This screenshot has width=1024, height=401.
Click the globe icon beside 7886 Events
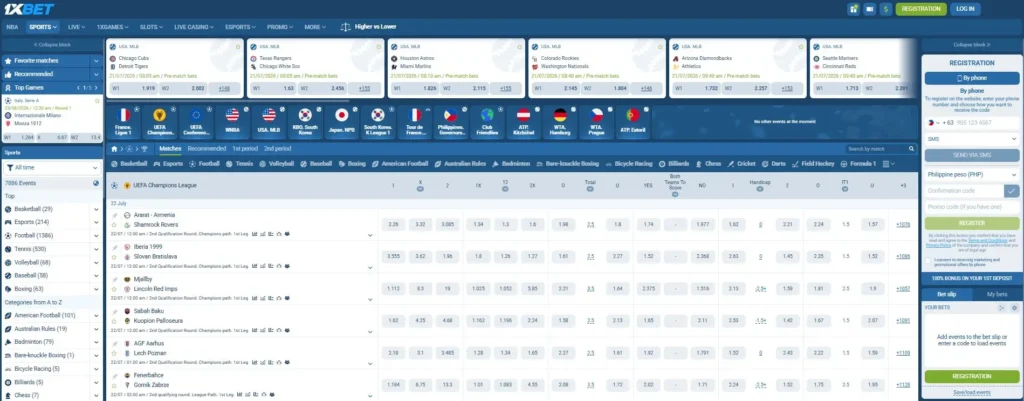[96, 184]
